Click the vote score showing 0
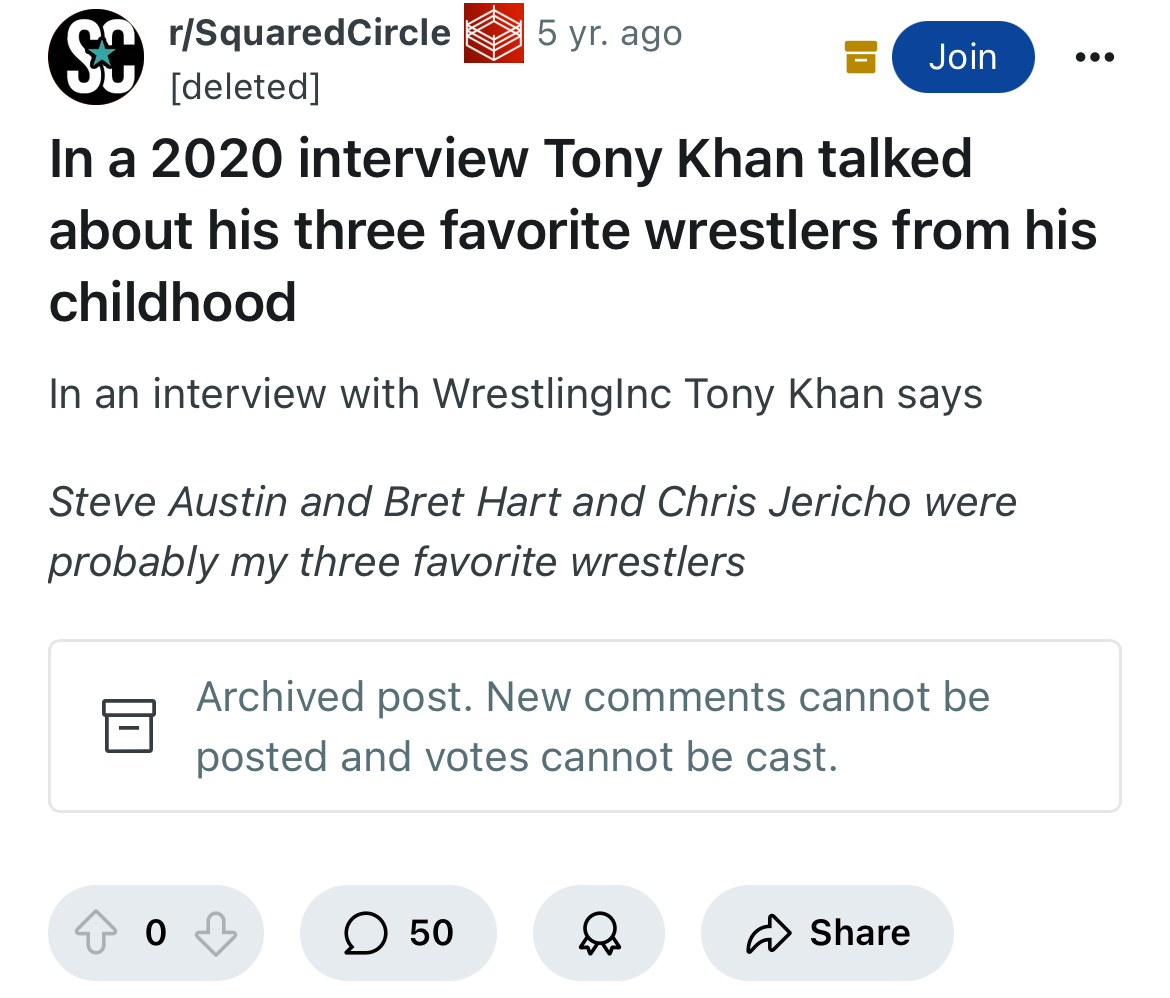The height and width of the screenshot is (998, 1170). point(155,933)
